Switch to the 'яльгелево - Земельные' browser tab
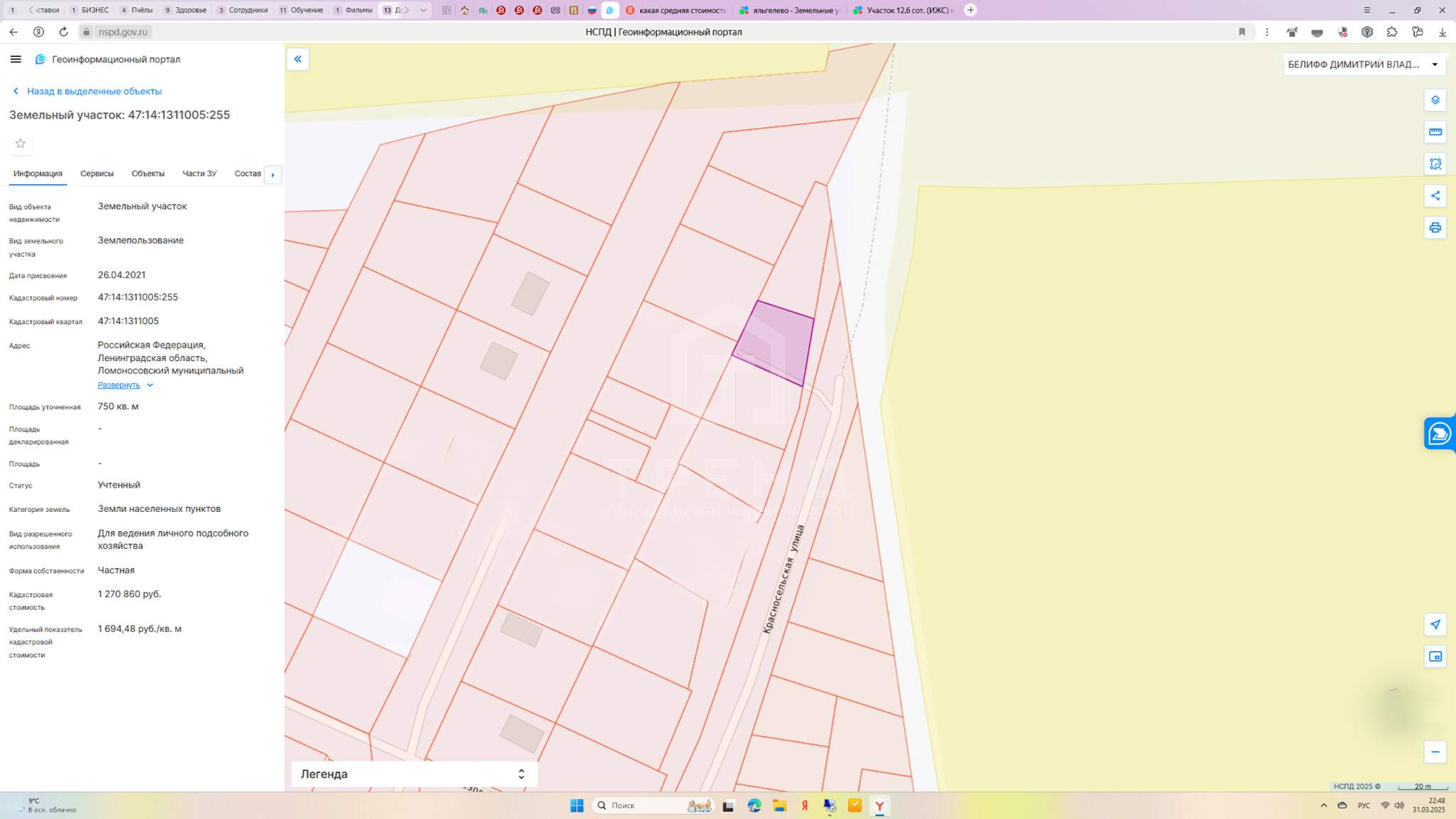This screenshot has width=1456, height=819. (x=790, y=10)
